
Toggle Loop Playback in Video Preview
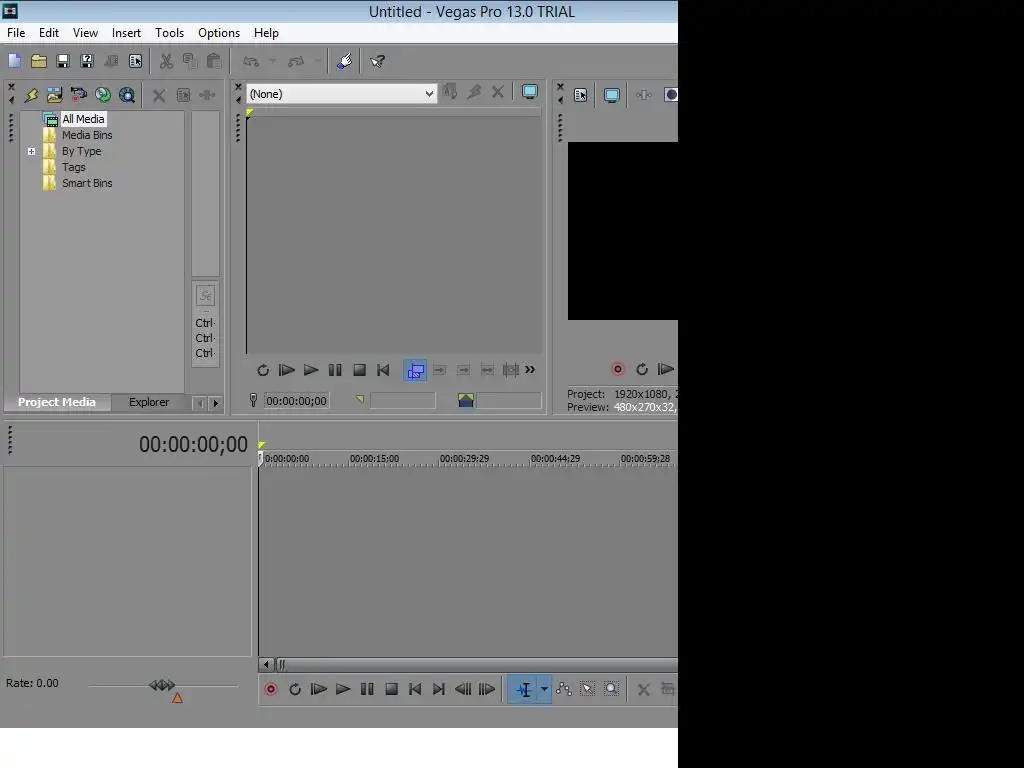(x=642, y=369)
